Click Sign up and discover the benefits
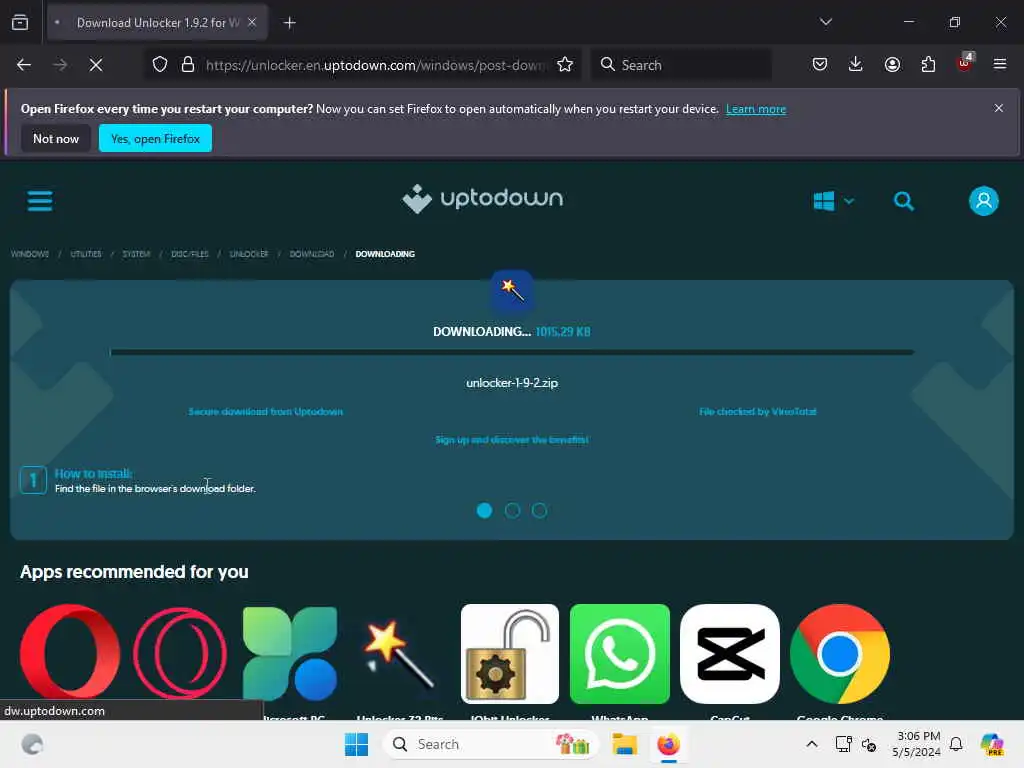This screenshot has width=1024, height=768. click(x=512, y=440)
